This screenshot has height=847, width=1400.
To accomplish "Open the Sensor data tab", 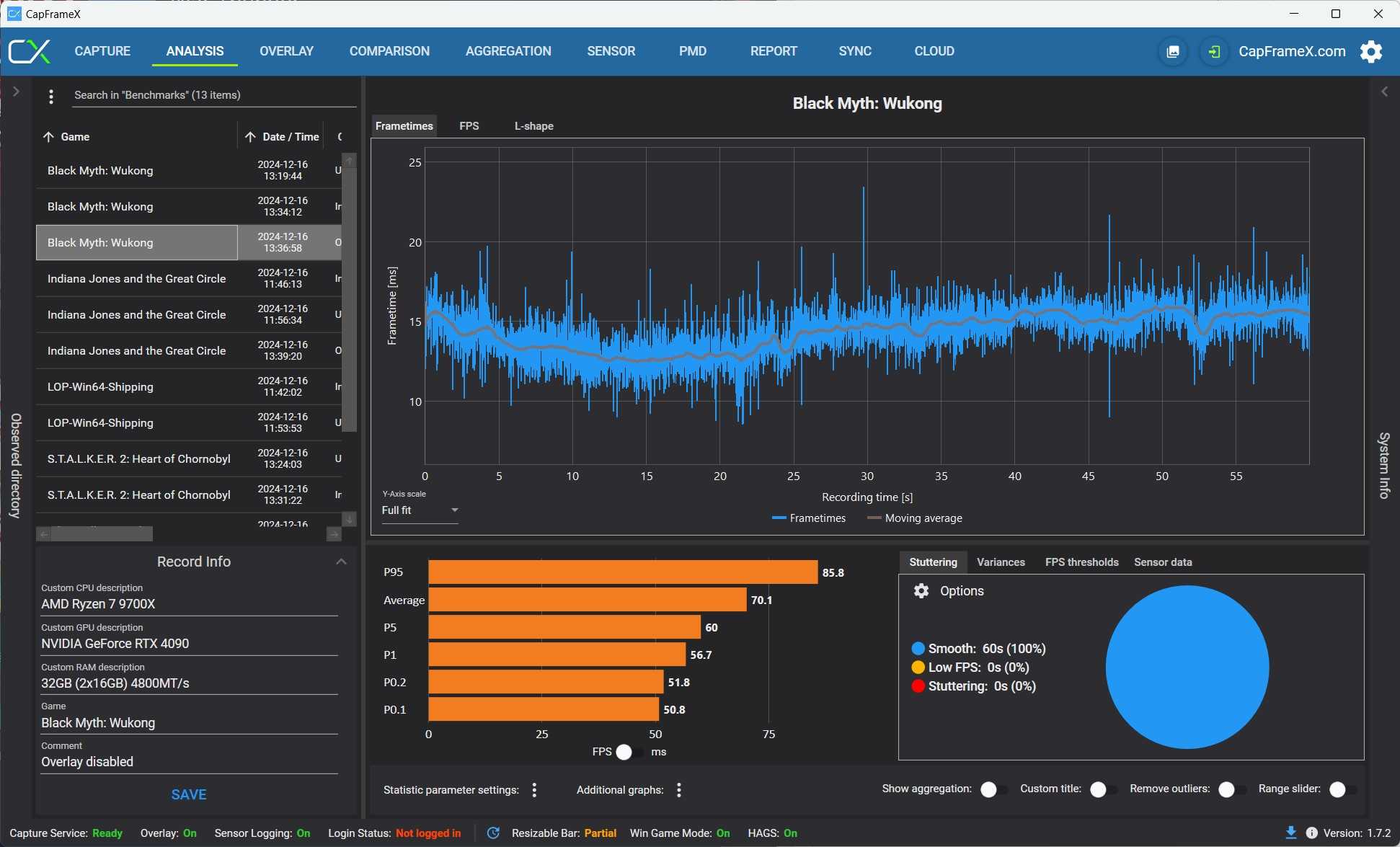I will pos(1163,562).
